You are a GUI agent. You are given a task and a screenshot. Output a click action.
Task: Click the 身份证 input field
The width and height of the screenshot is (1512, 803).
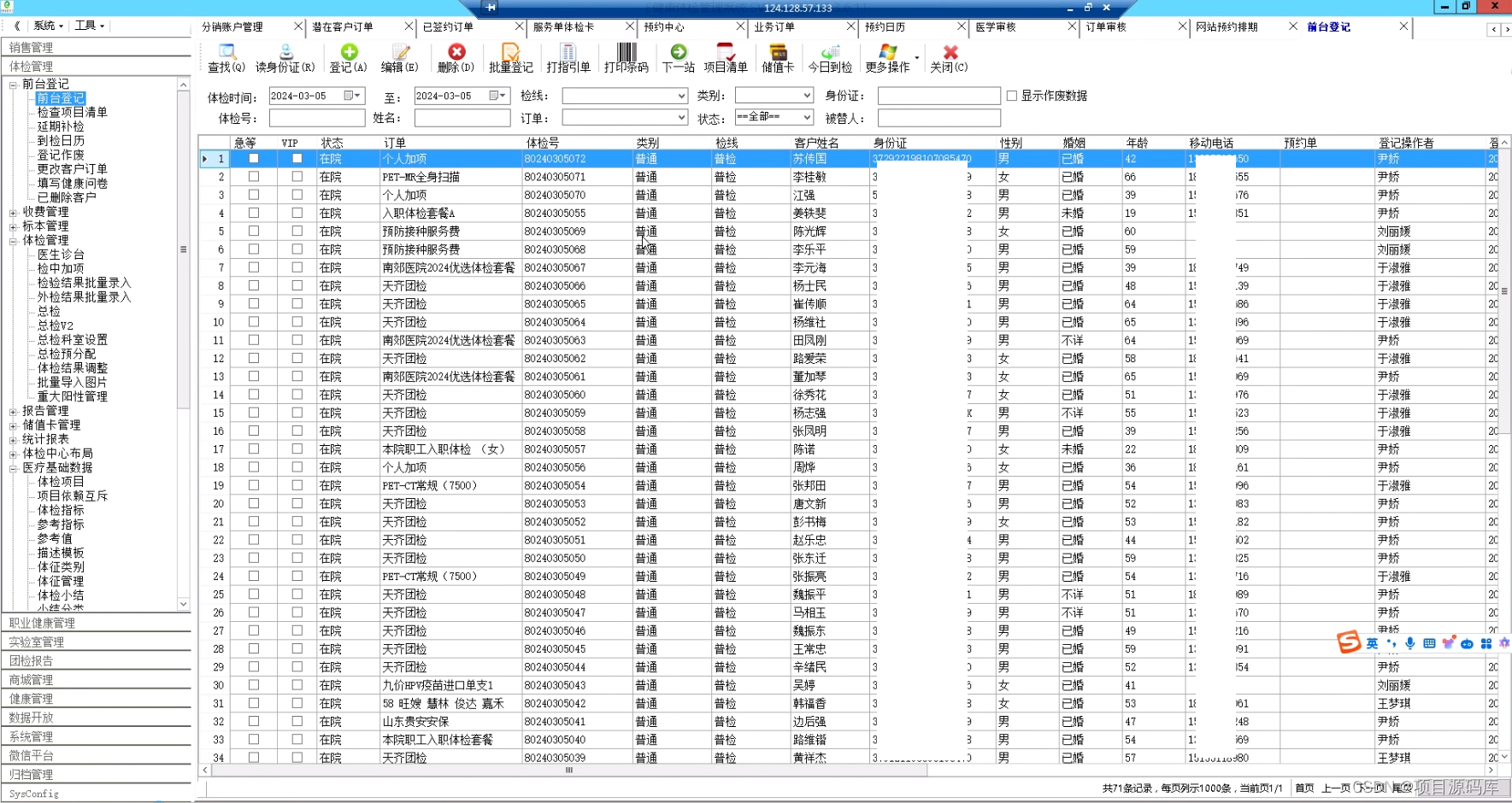[938, 96]
